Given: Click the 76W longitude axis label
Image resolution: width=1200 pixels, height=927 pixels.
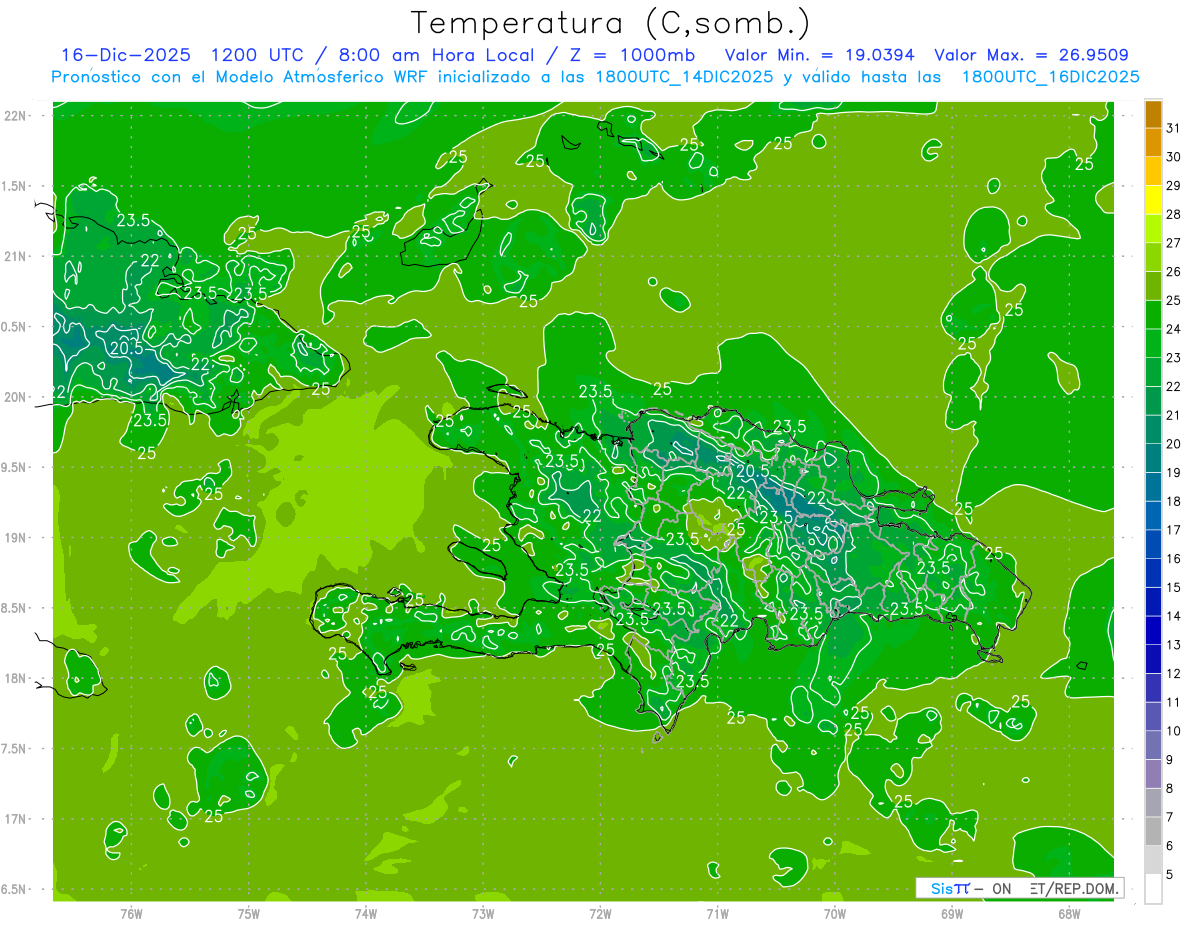Looking at the screenshot, I should [131, 914].
